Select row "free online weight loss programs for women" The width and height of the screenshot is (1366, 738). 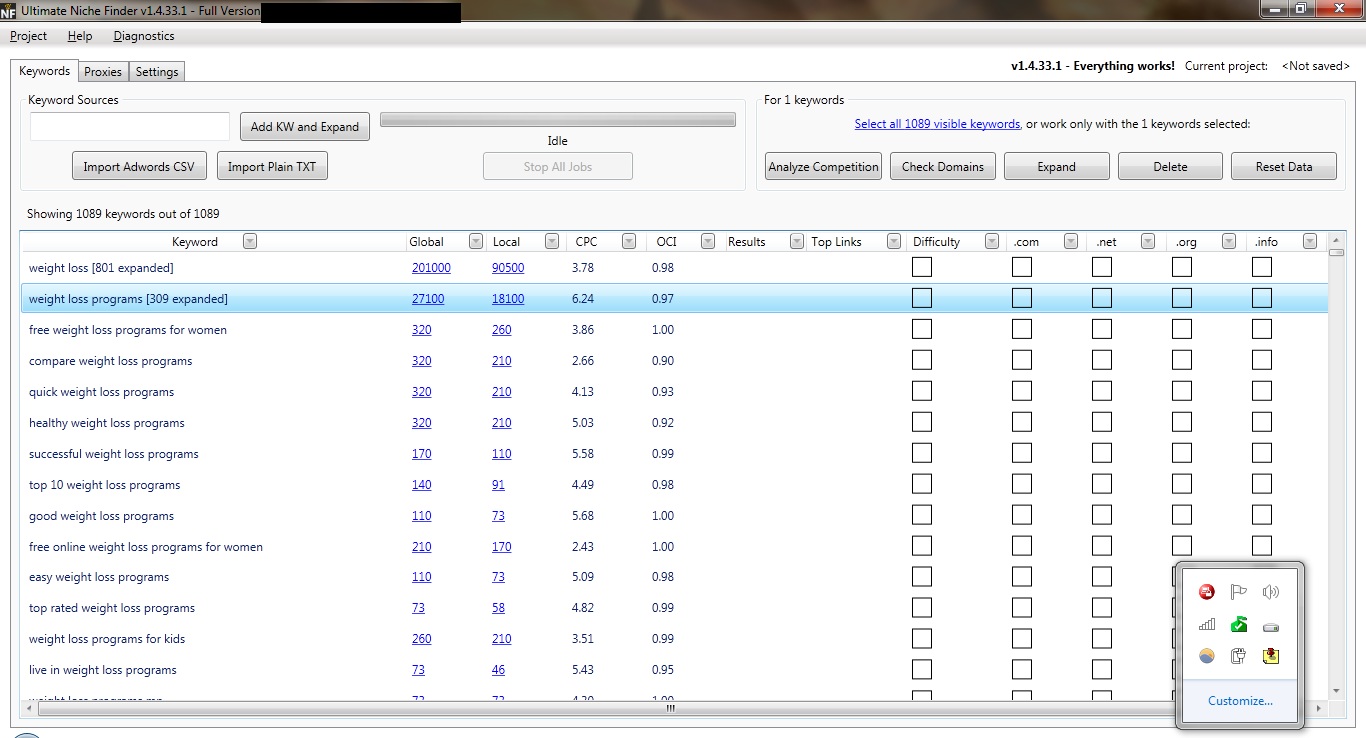[674, 546]
